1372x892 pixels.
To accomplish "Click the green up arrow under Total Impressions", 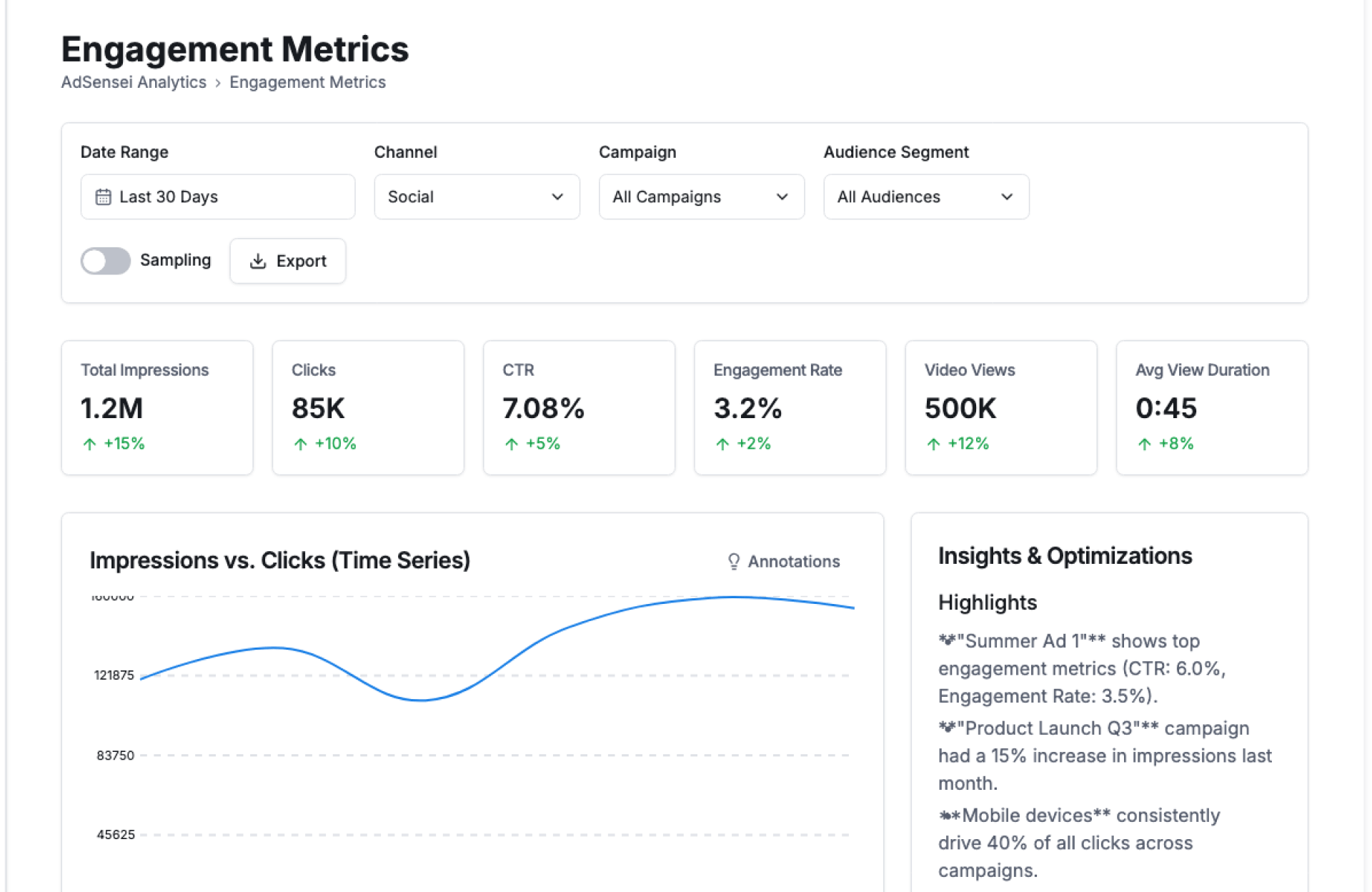I will (89, 444).
